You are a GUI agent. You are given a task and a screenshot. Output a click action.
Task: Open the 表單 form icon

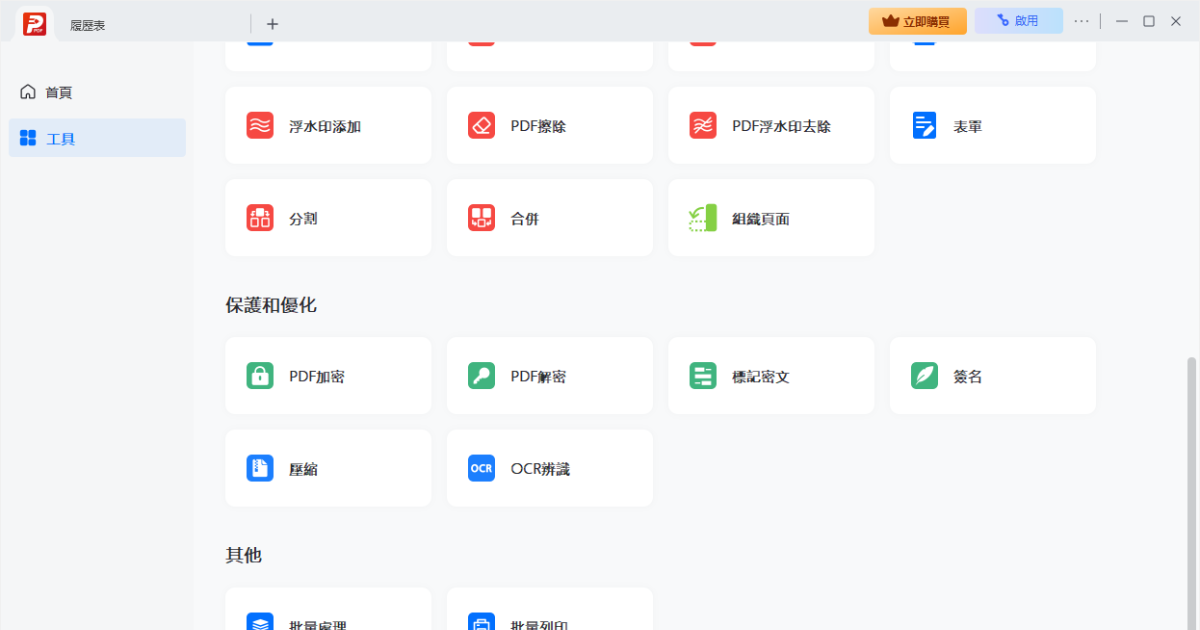pos(924,126)
